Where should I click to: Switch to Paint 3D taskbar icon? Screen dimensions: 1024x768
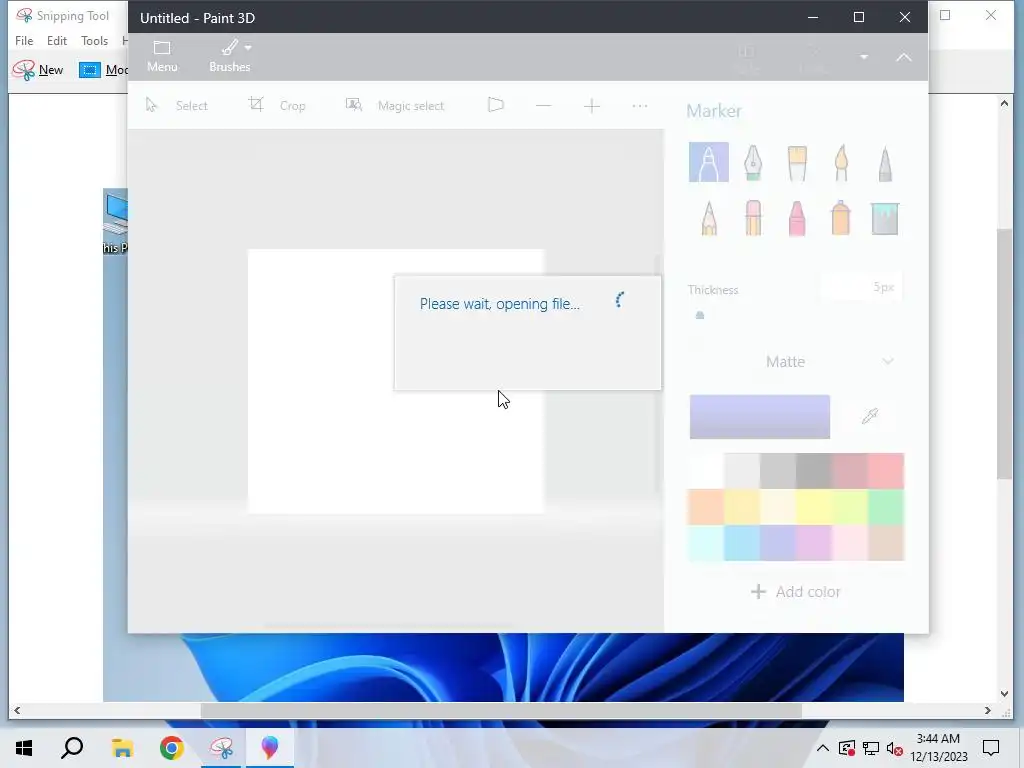270,748
